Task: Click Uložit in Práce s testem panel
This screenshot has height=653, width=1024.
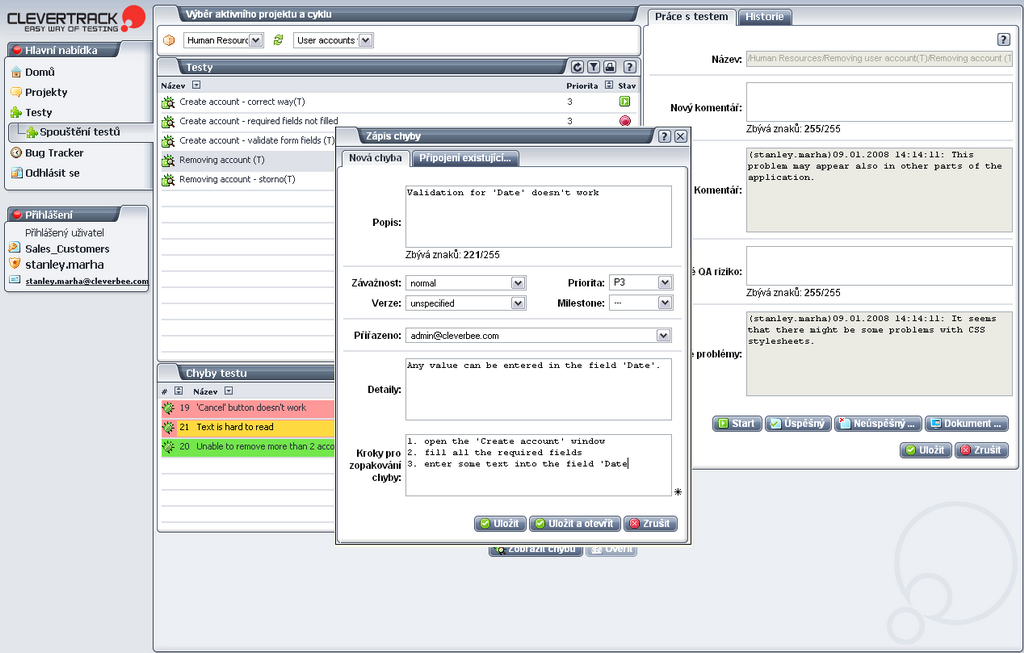Action: pos(926,450)
